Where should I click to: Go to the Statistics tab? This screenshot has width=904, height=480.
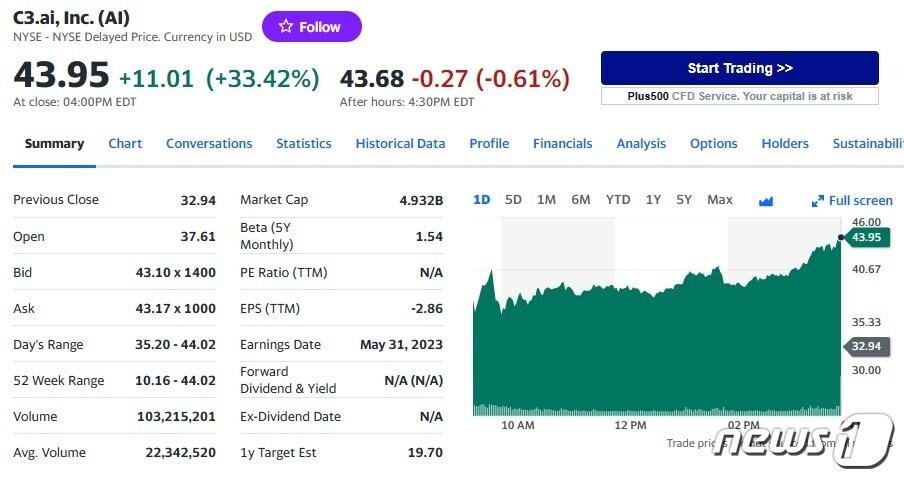coord(303,144)
